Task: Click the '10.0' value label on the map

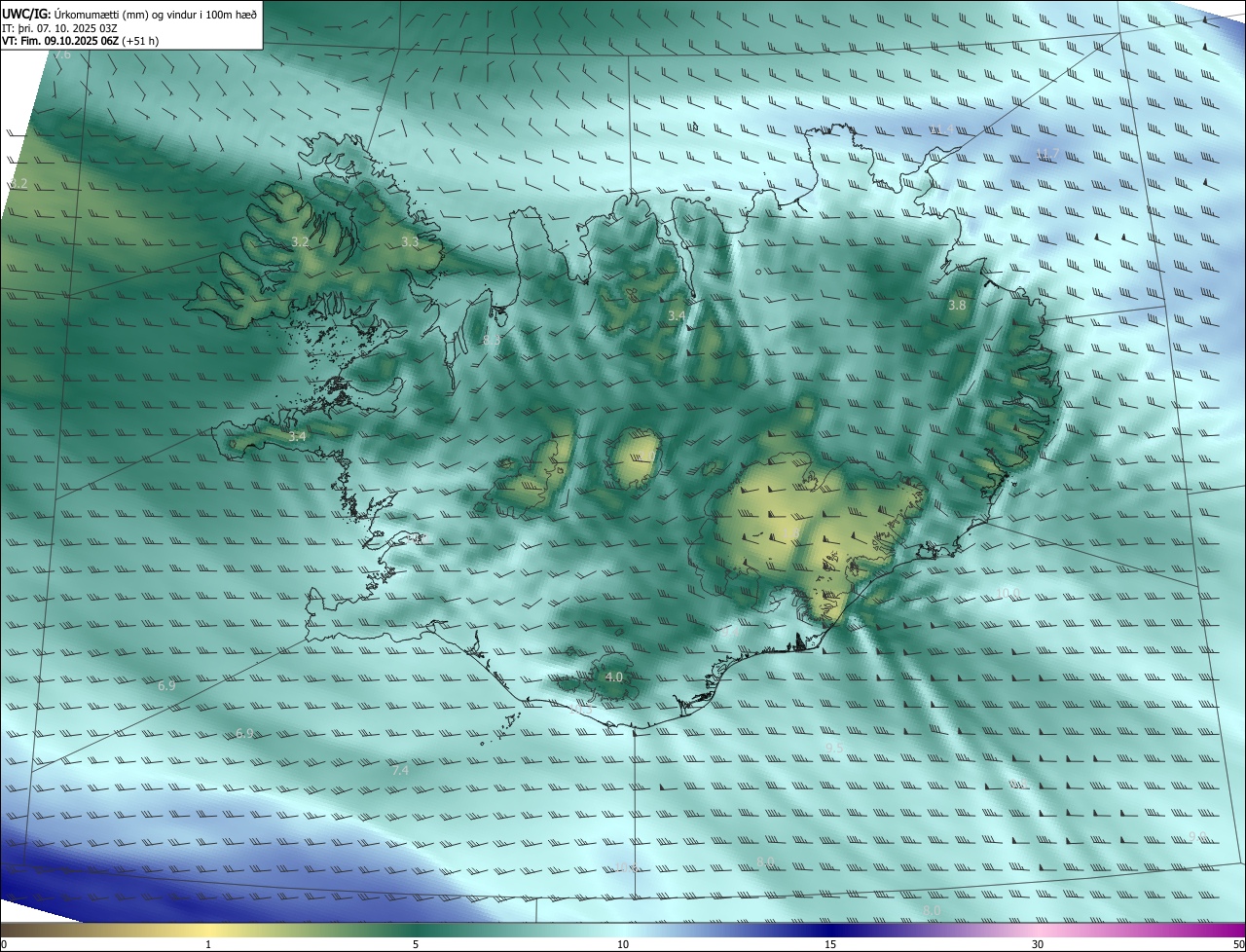Action: (1008, 593)
